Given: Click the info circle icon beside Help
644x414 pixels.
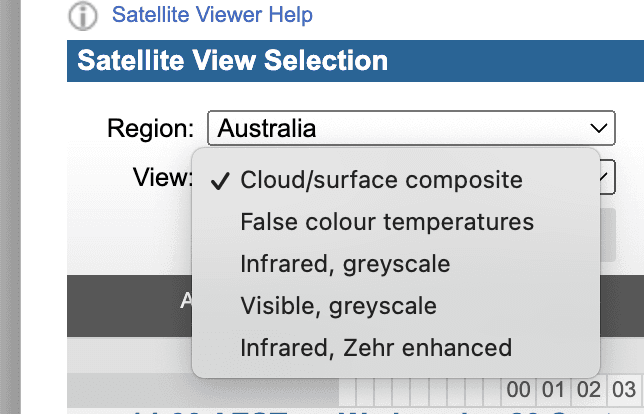Looking at the screenshot, I should tap(83, 16).
